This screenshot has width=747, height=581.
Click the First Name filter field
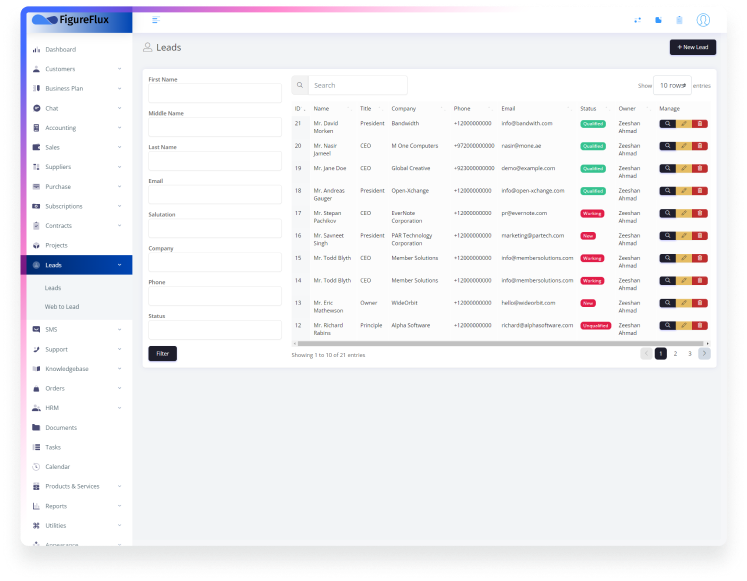coord(215,93)
